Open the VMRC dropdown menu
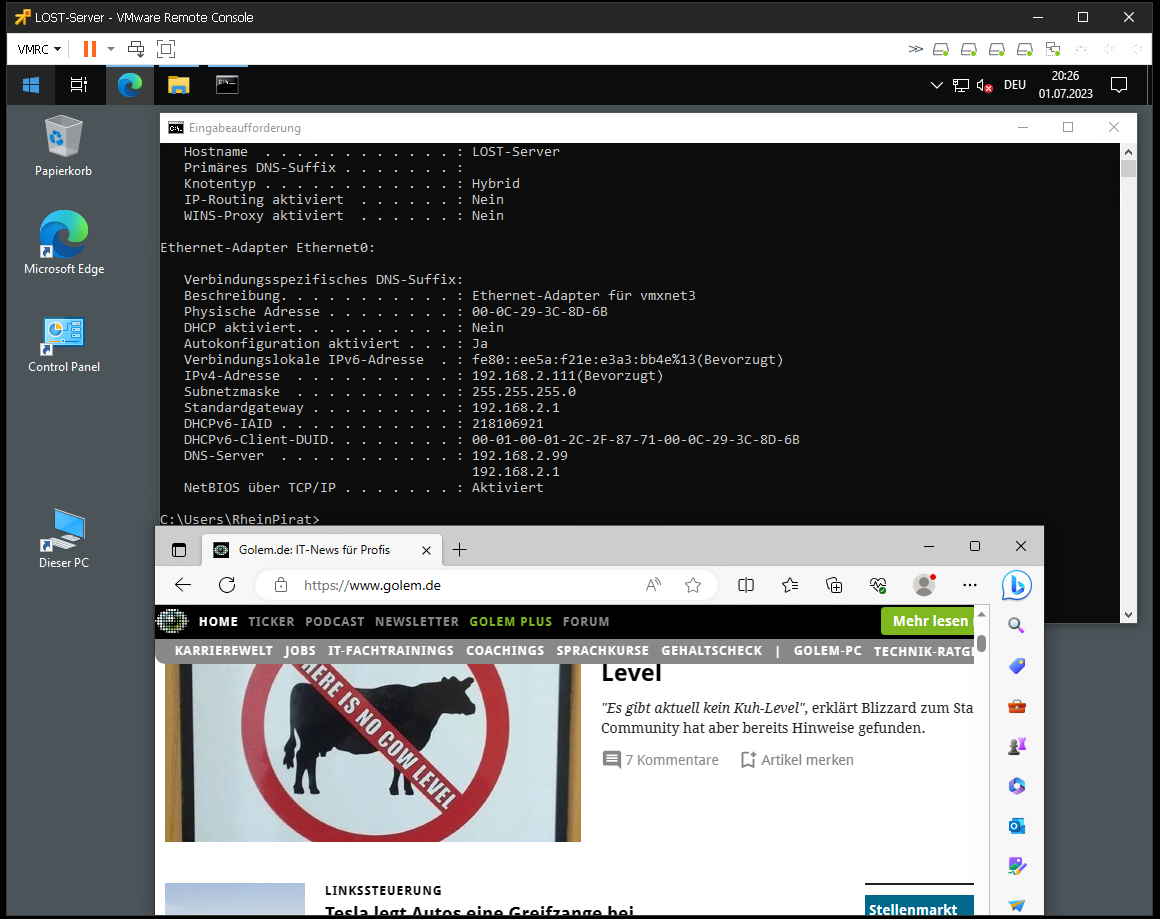 click(38, 50)
